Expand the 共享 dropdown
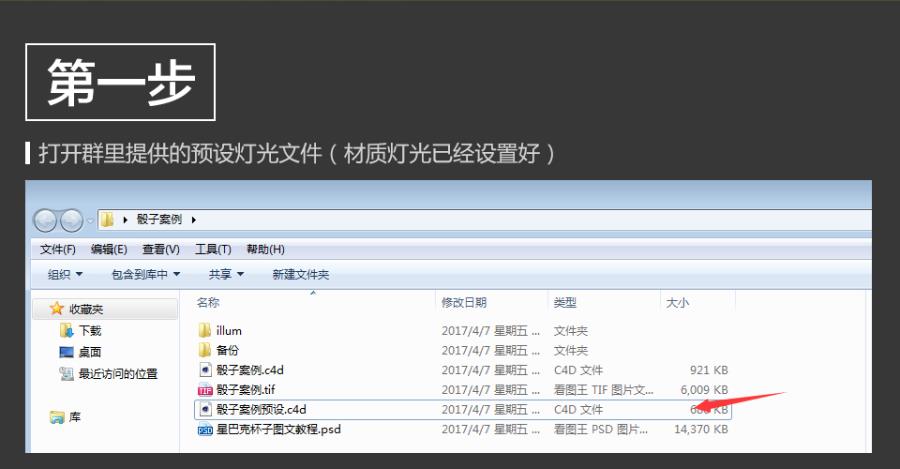This screenshot has width=900, height=469. point(225,274)
